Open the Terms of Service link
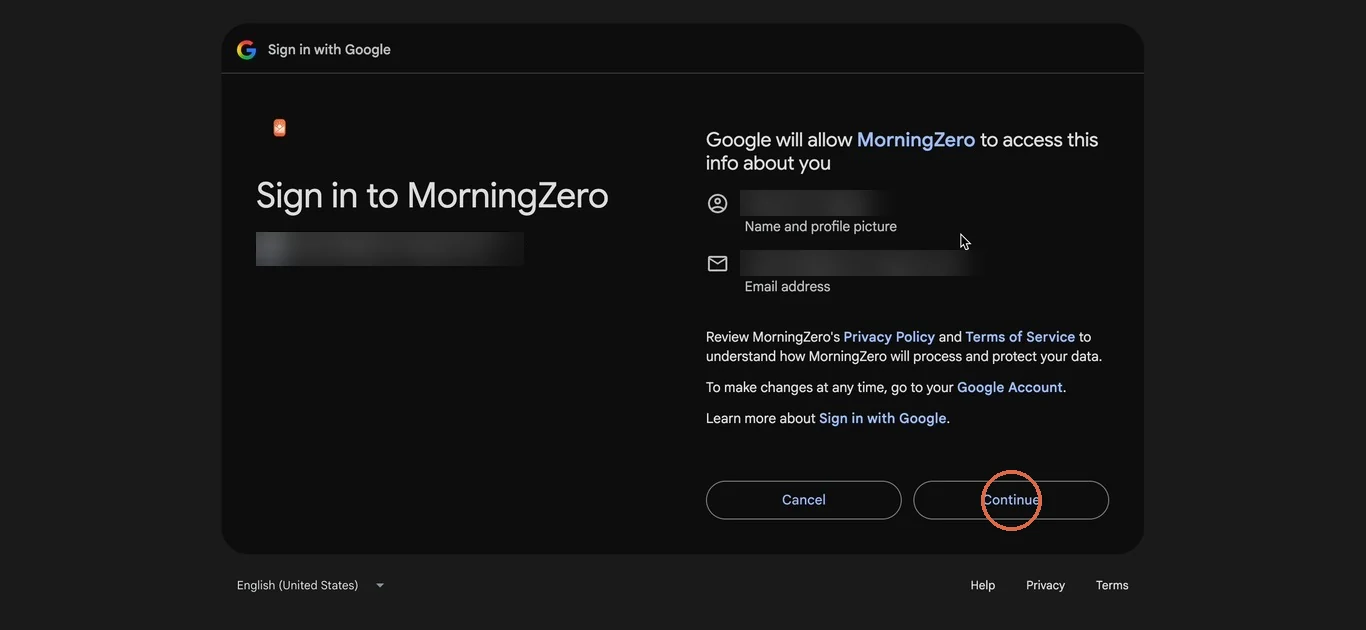This screenshot has height=630, width=1366. click(x=1020, y=337)
